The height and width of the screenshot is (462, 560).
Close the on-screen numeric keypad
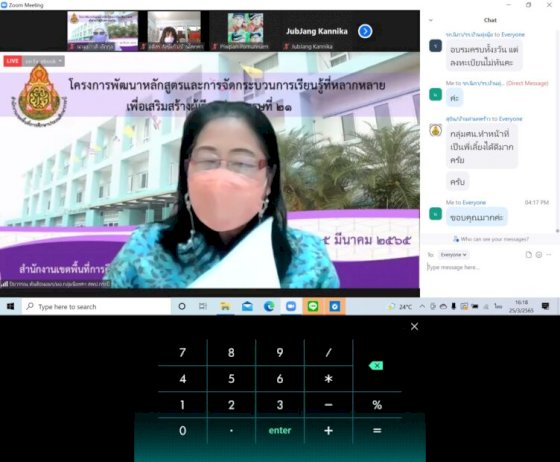[414, 326]
